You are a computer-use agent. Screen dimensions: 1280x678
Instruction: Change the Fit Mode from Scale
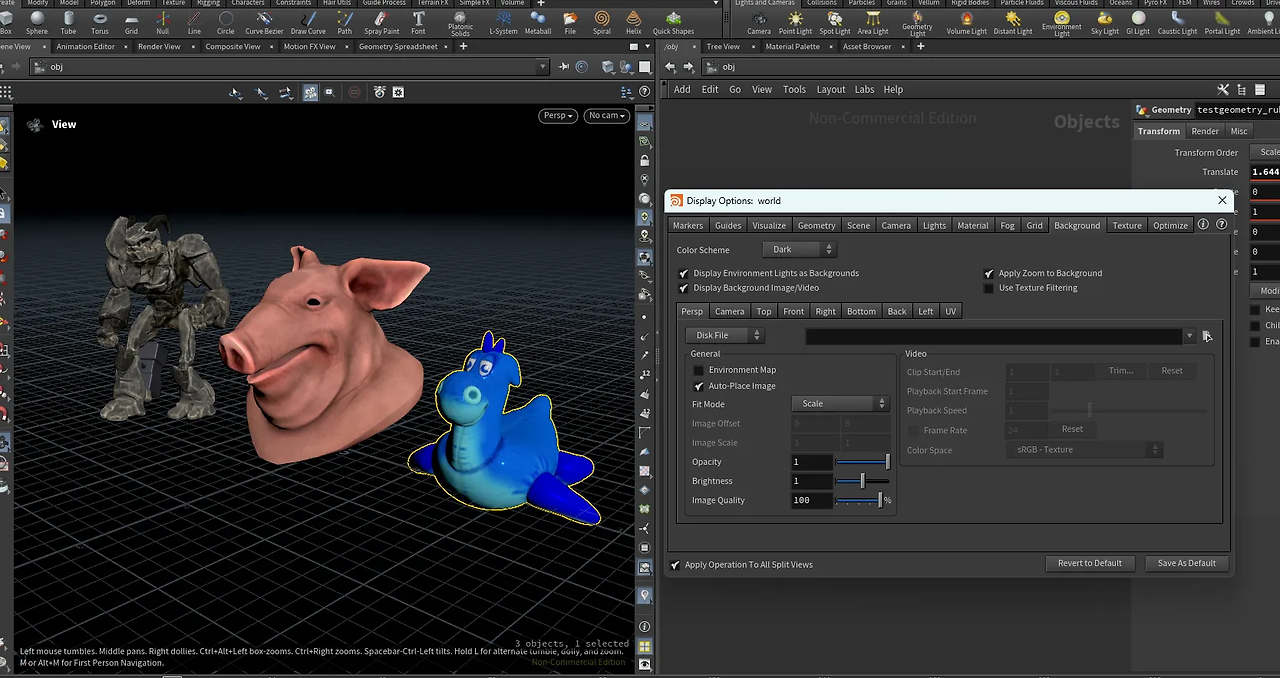tap(840, 404)
